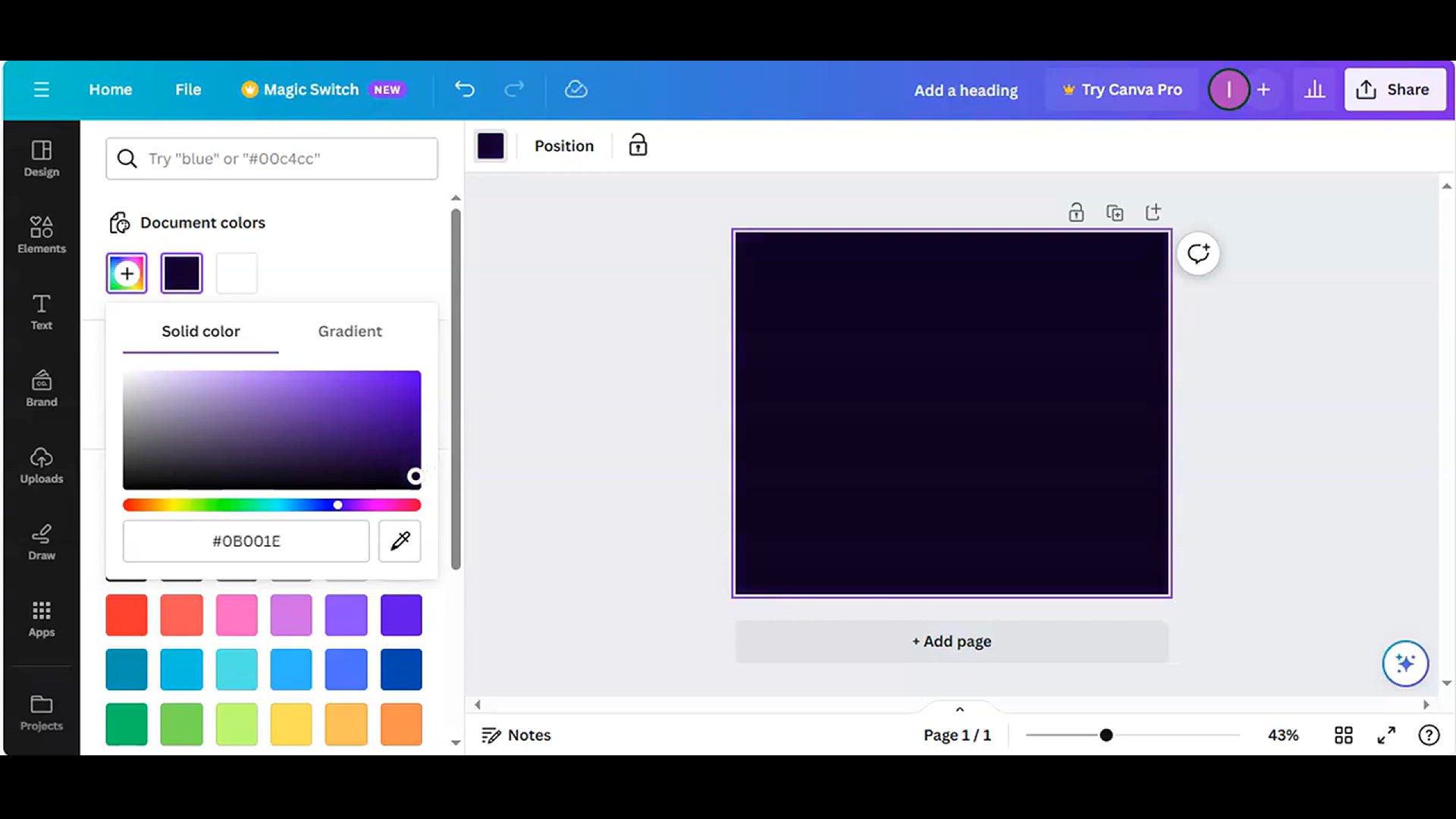Open the Notes panel
Screen dimensions: 1456x819
516,735
